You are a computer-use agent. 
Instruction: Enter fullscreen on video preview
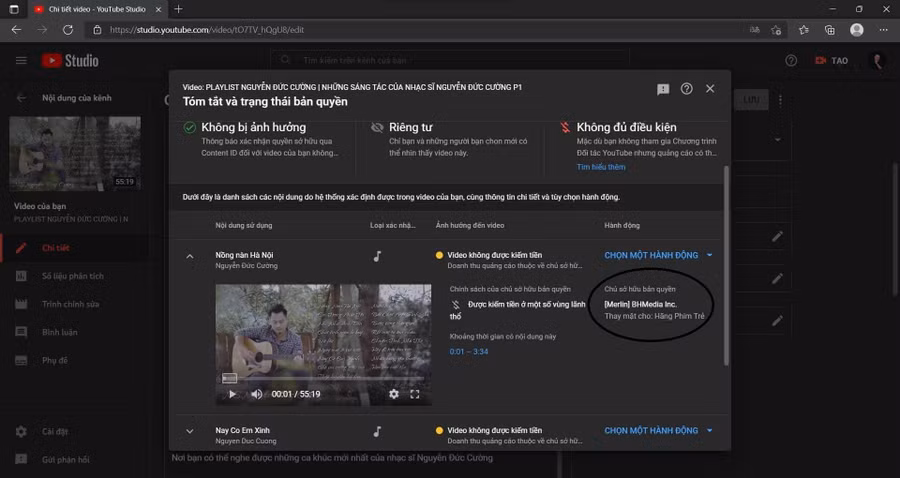tap(415, 394)
